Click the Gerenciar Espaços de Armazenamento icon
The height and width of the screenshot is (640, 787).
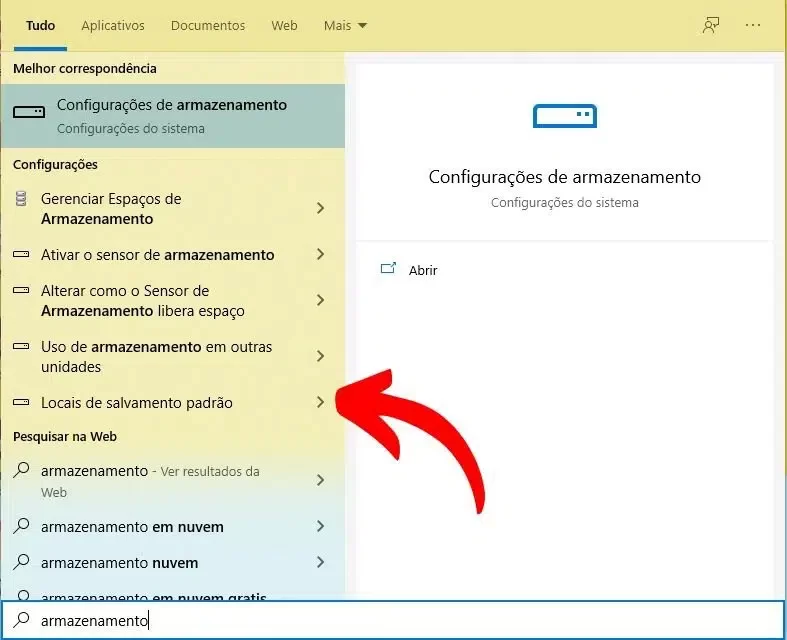point(21,199)
